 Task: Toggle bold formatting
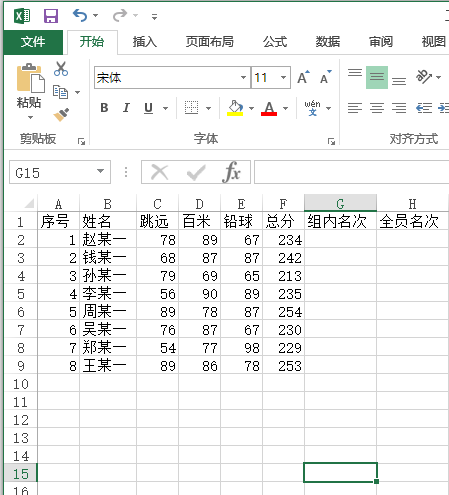(104, 108)
